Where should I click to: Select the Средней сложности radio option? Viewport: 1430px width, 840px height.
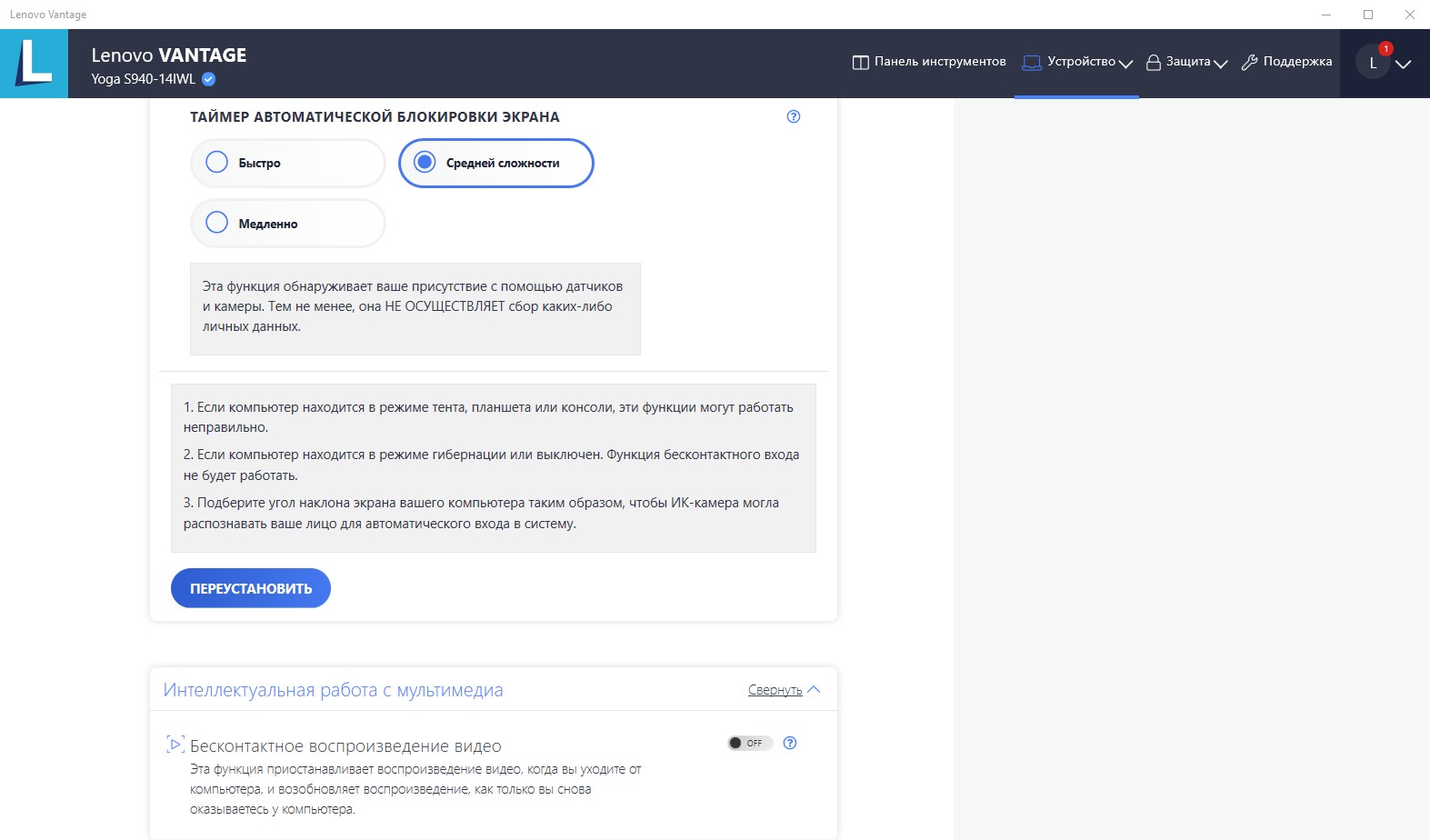[x=425, y=162]
